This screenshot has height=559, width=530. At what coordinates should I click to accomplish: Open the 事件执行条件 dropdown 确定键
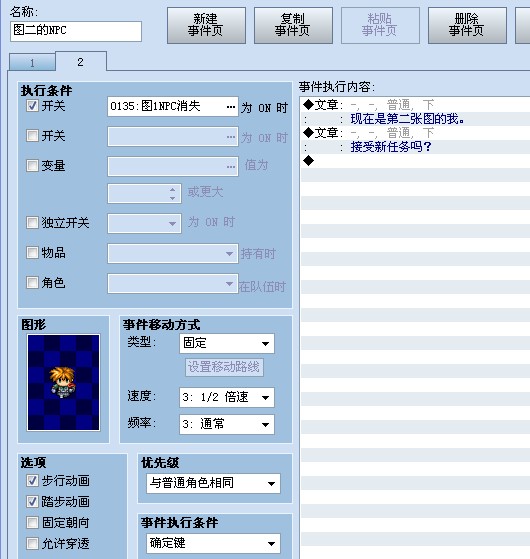pos(213,543)
